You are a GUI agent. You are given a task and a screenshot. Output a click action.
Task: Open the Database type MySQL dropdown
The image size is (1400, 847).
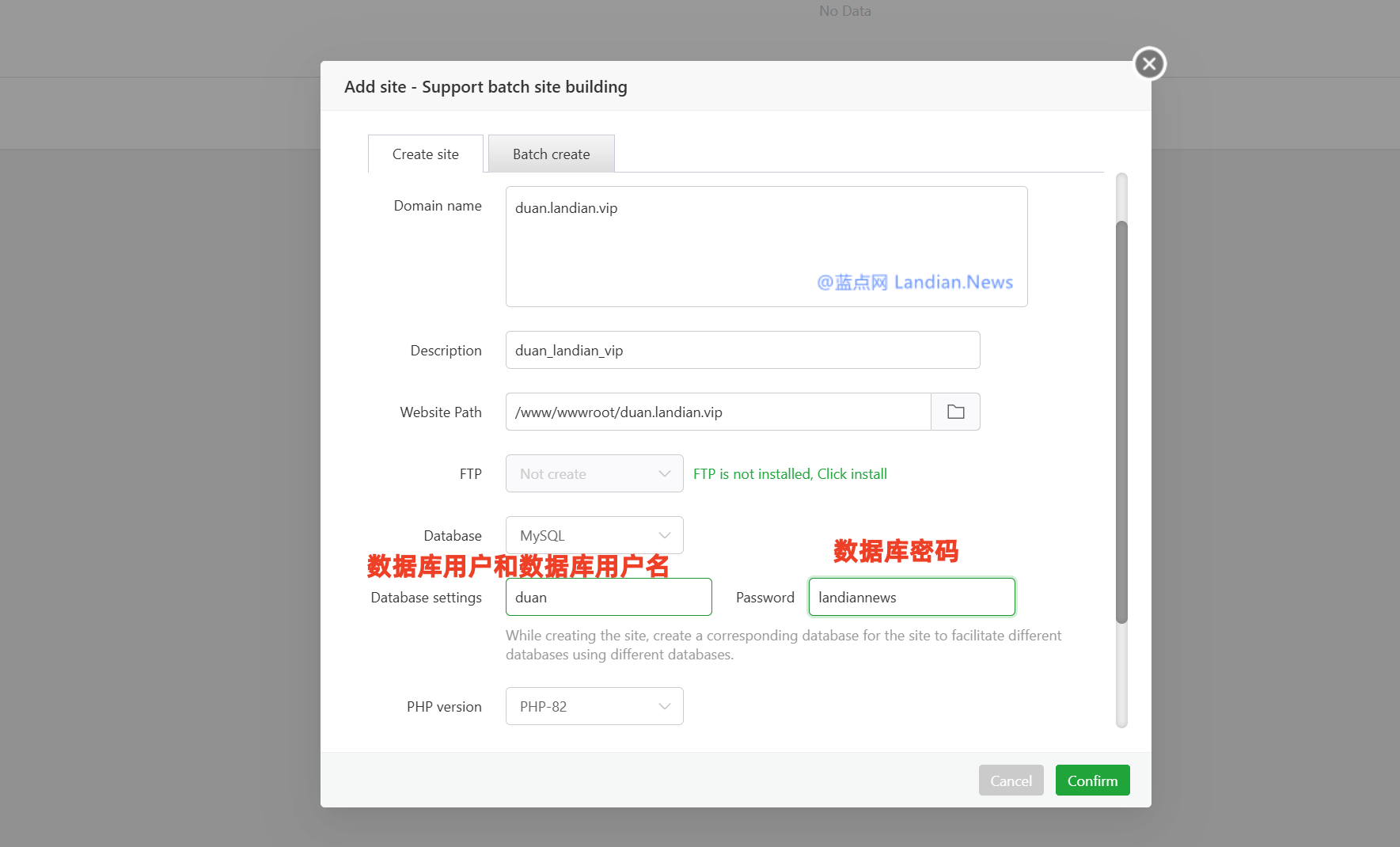click(x=594, y=535)
